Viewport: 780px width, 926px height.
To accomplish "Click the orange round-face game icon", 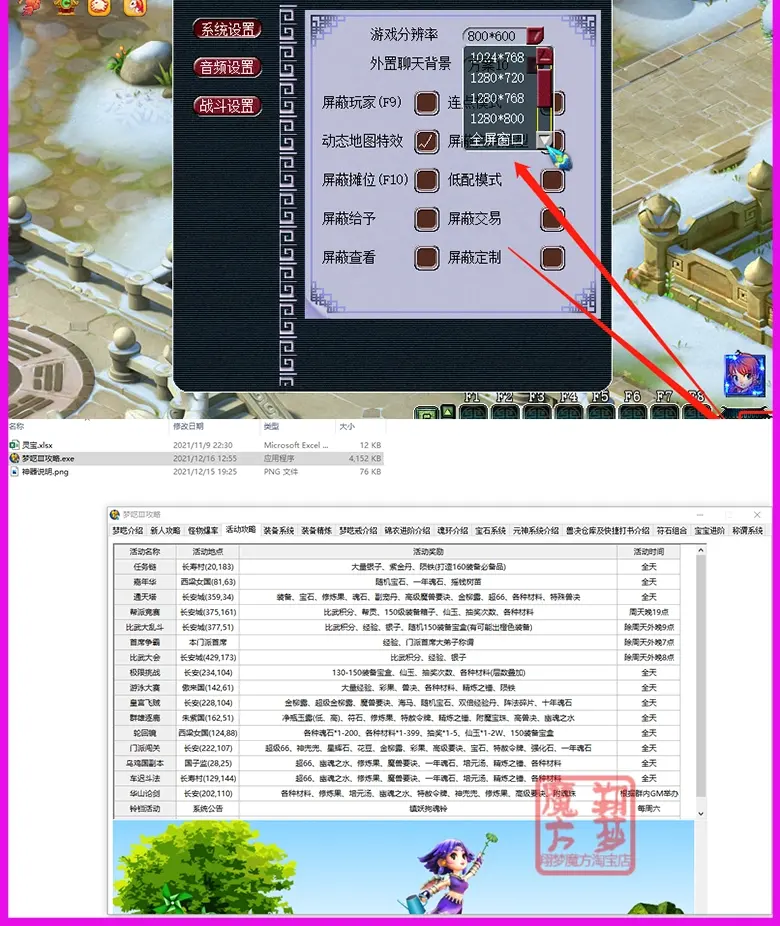I will pos(99,7).
